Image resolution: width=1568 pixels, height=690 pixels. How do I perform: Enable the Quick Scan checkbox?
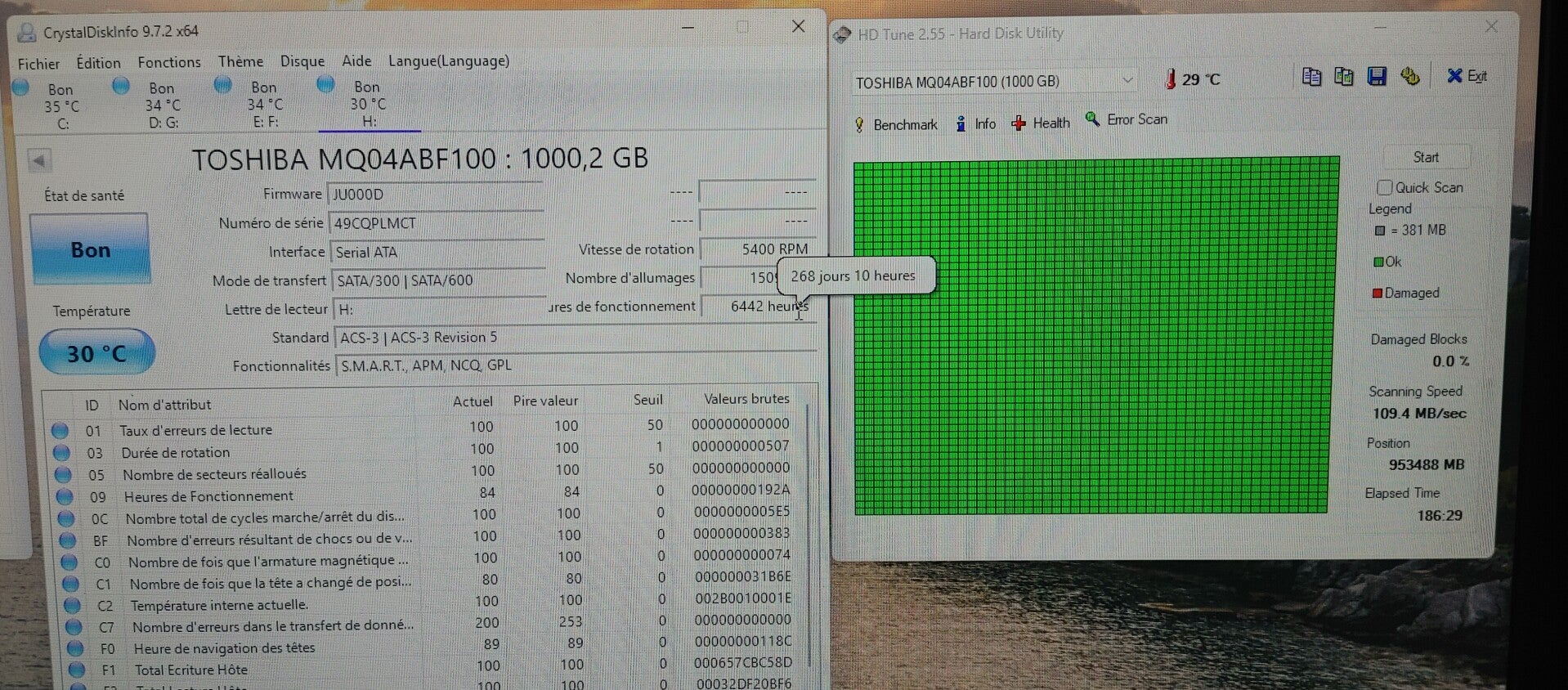click(x=1384, y=187)
